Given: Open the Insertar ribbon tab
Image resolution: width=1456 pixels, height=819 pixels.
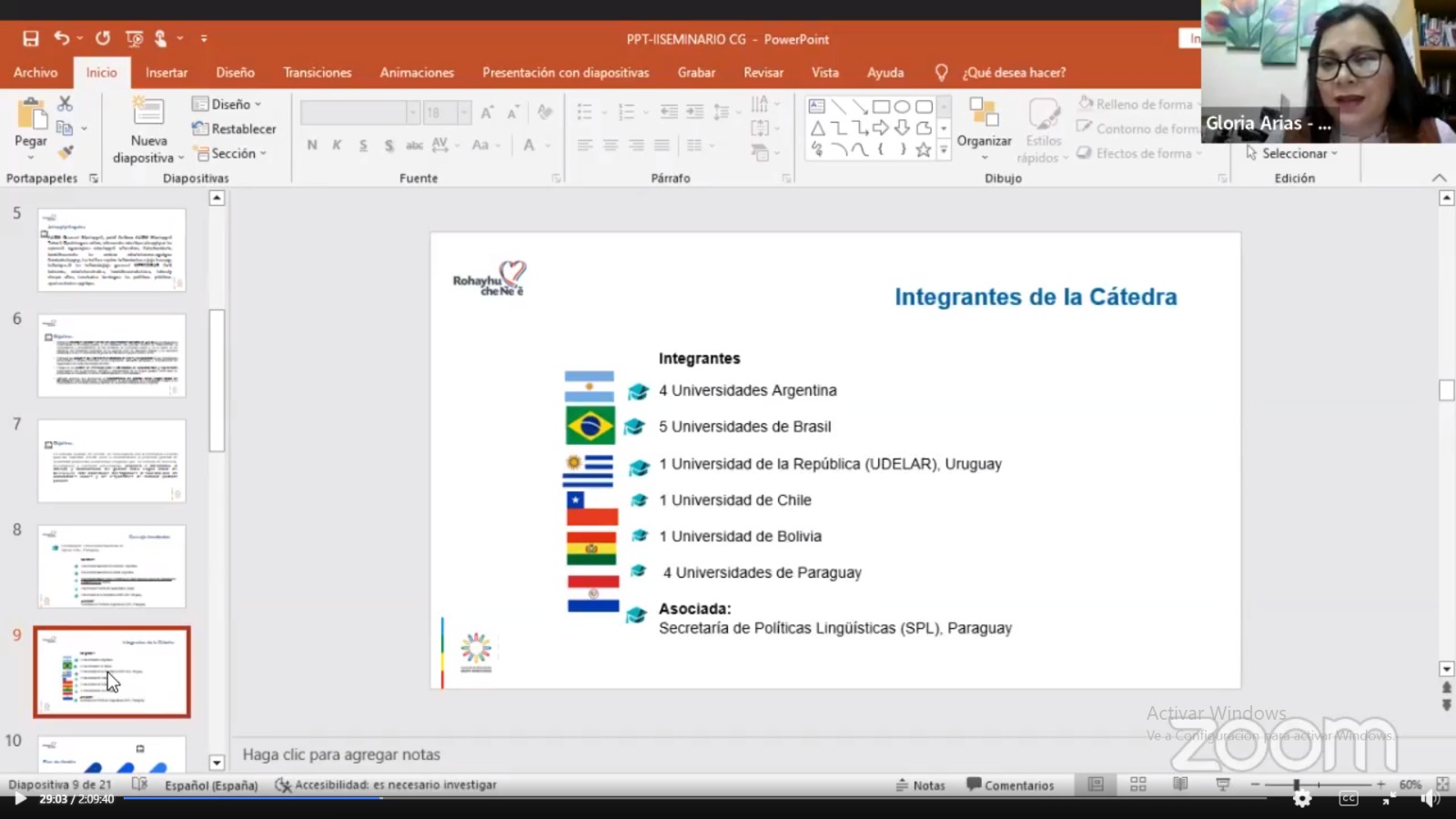Looking at the screenshot, I should [x=167, y=73].
